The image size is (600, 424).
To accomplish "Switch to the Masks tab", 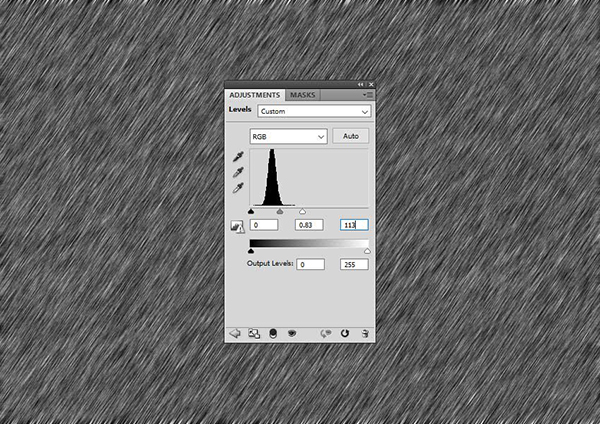I will [x=303, y=94].
